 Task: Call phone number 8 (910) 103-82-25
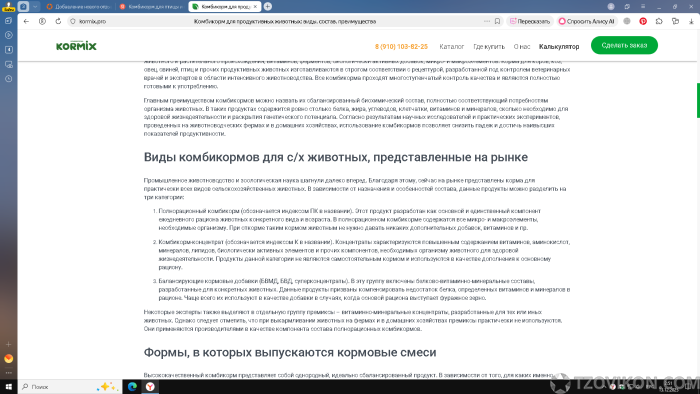(x=401, y=46)
